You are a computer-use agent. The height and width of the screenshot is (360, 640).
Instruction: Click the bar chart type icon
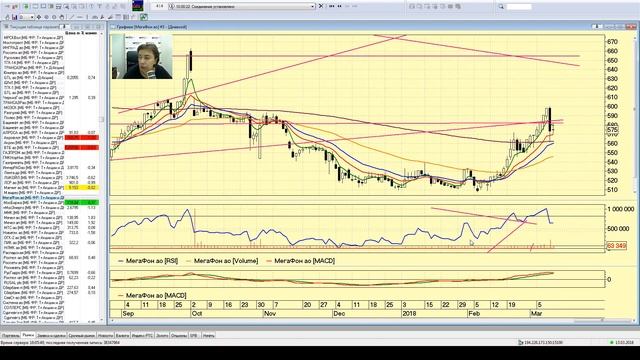(x=14, y=17)
